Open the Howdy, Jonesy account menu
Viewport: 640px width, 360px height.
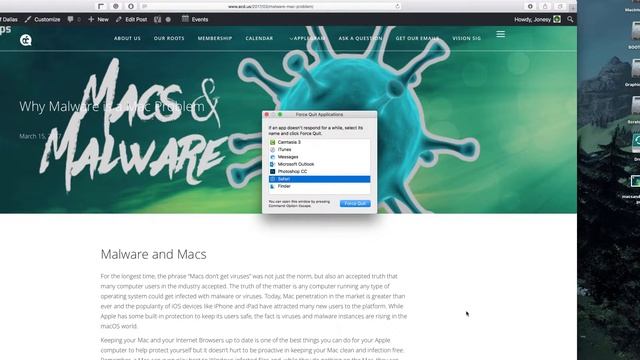click(537, 19)
